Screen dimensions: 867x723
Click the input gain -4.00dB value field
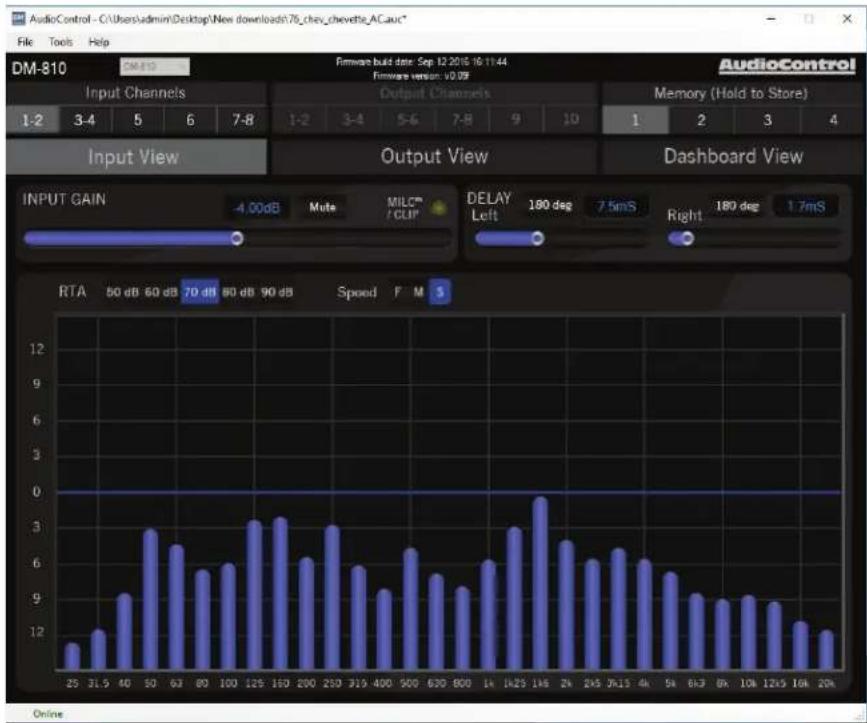(x=257, y=208)
